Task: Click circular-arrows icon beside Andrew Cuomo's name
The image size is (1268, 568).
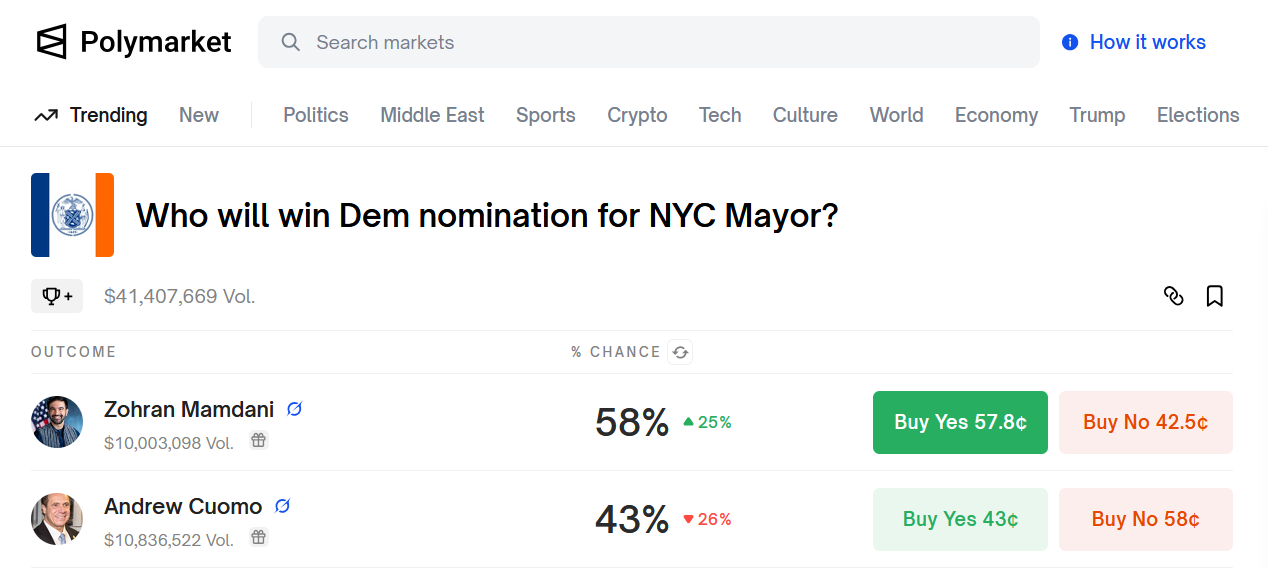Action: [x=282, y=506]
